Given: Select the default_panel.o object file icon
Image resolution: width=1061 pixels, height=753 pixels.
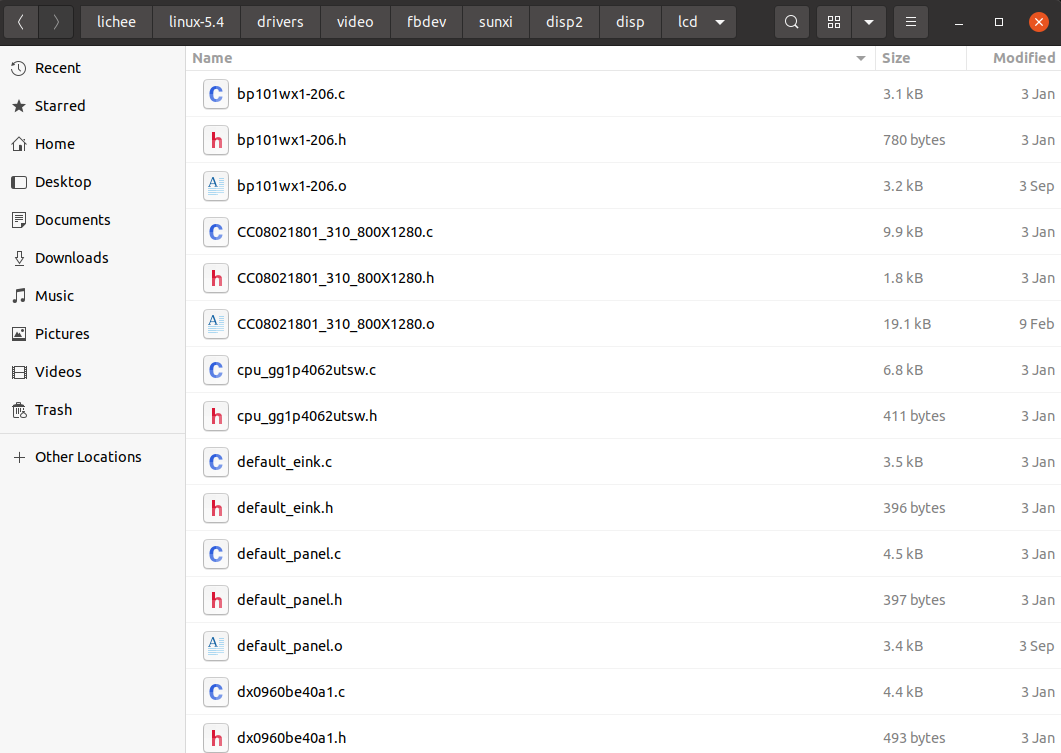Looking at the screenshot, I should [x=215, y=646].
